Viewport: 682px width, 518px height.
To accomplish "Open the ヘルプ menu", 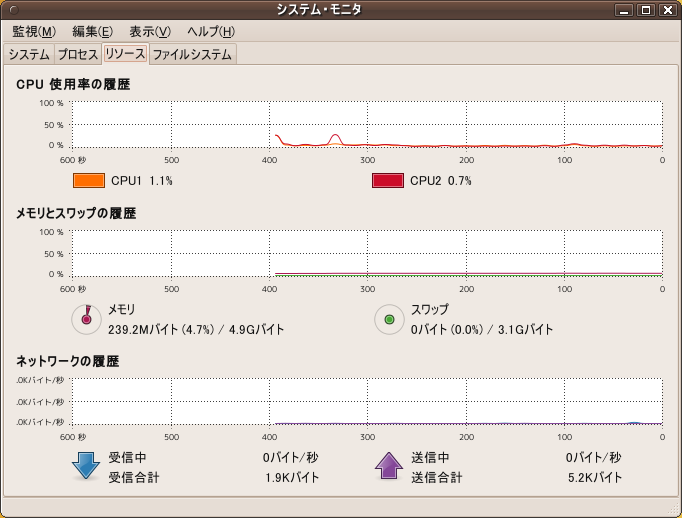I will pyautogui.click(x=212, y=32).
